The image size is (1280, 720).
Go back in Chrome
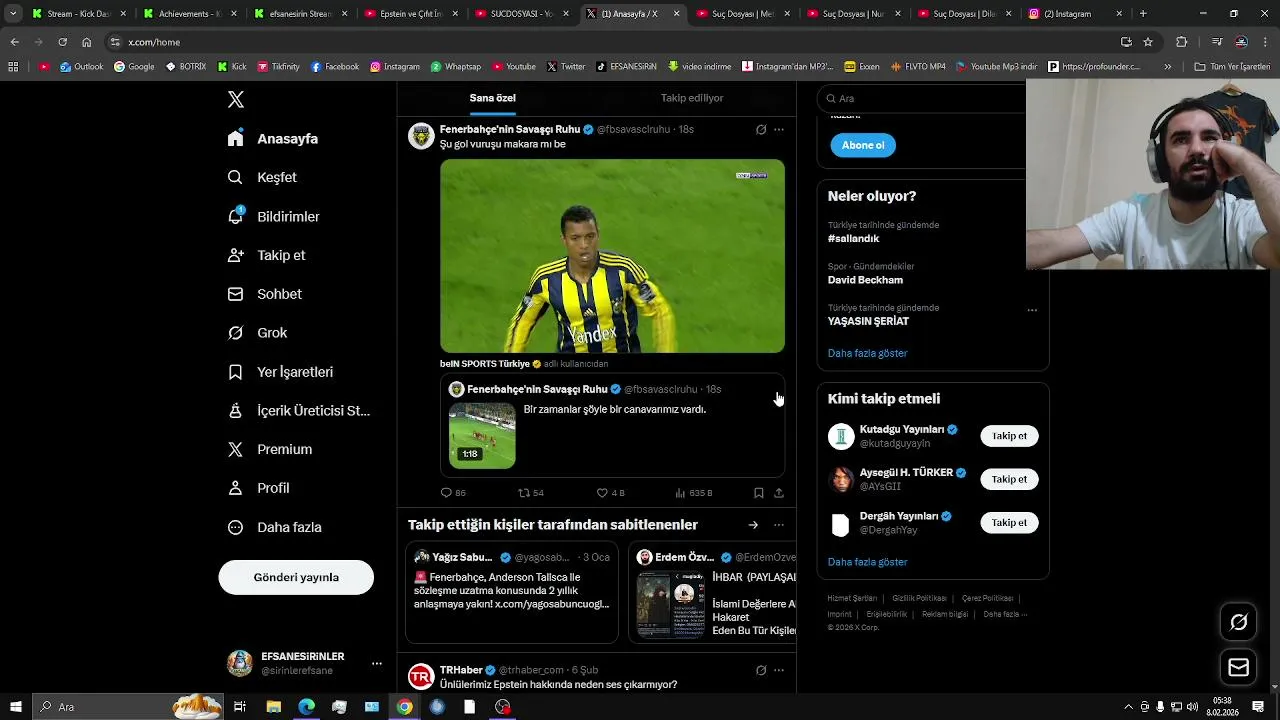click(x=14, y=42)
